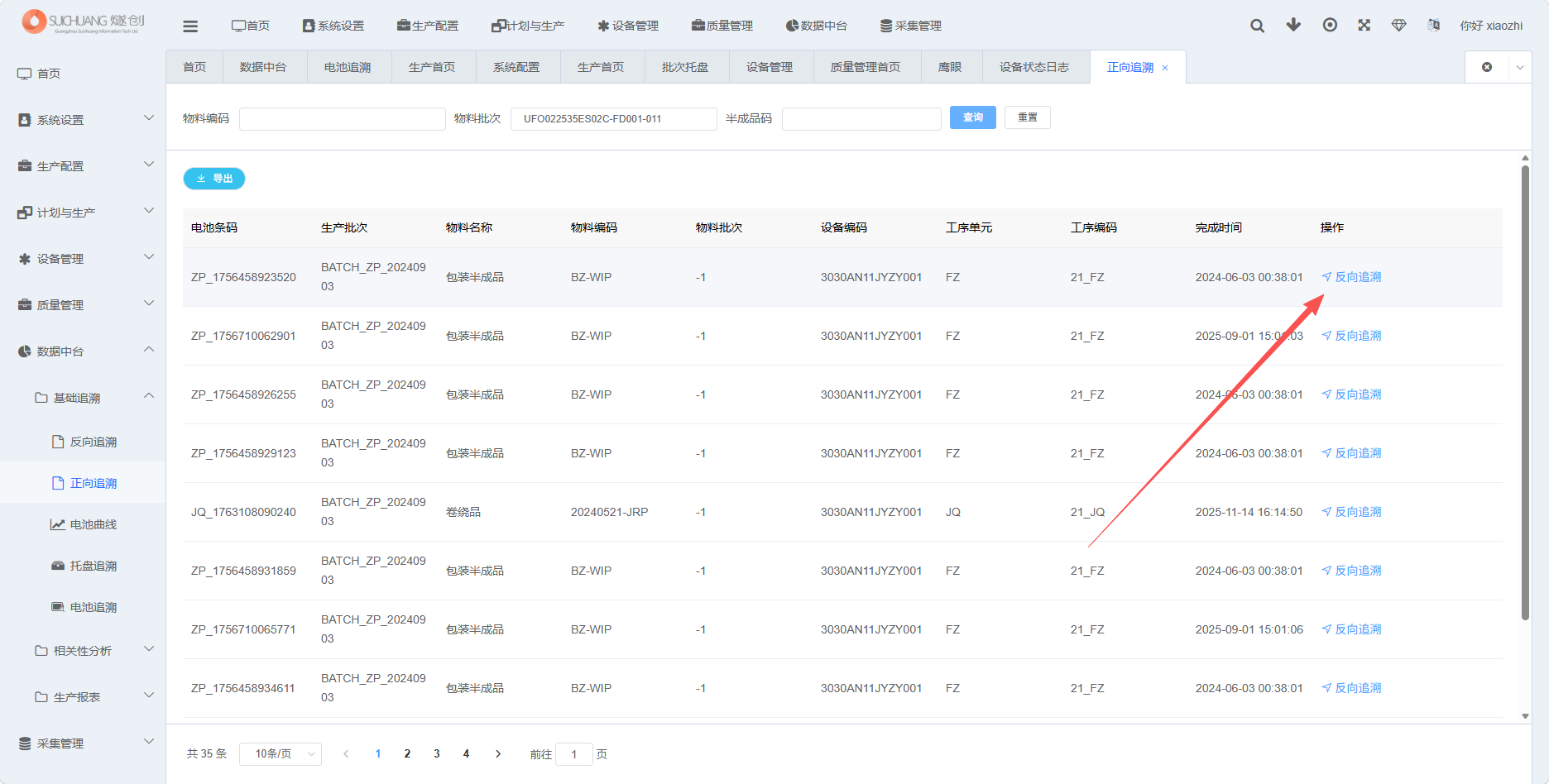This screenshot has width=1549, height=784.
Task: Open the tab list dropdown chevron
Action: 1520,68
